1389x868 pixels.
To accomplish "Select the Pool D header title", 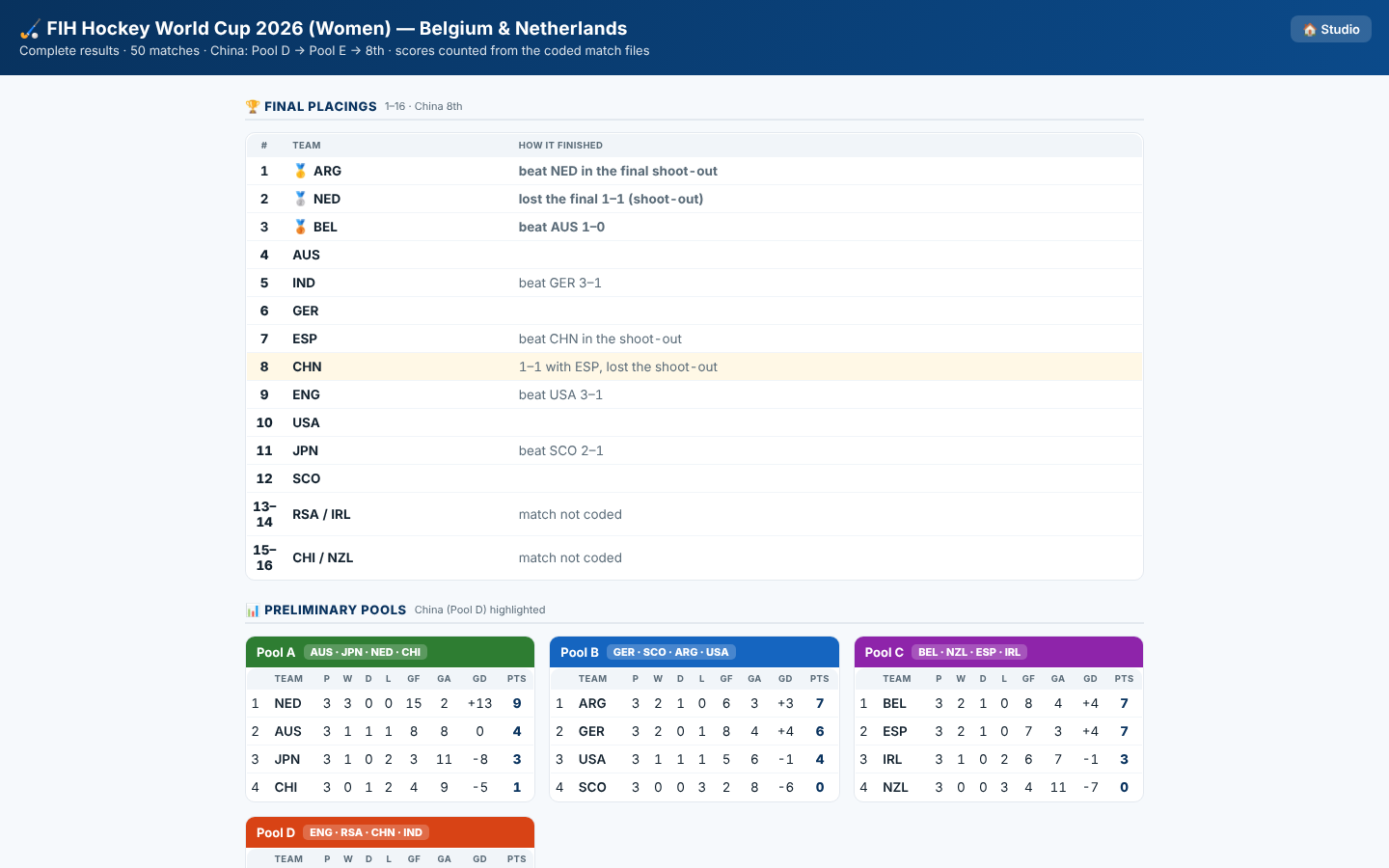I will 276,832.
